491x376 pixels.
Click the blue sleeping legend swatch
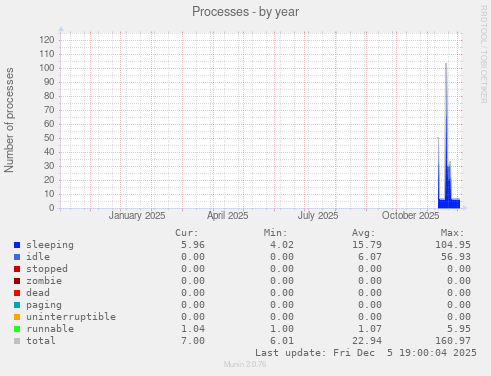point(17,245)
